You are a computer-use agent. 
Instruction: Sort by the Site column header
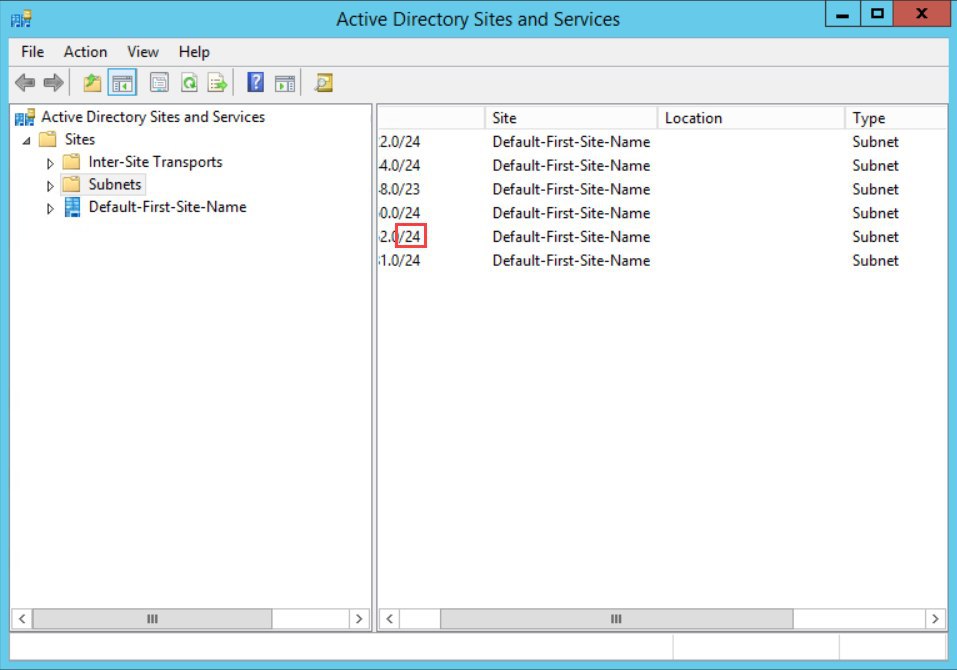click(x=571, y=118)
